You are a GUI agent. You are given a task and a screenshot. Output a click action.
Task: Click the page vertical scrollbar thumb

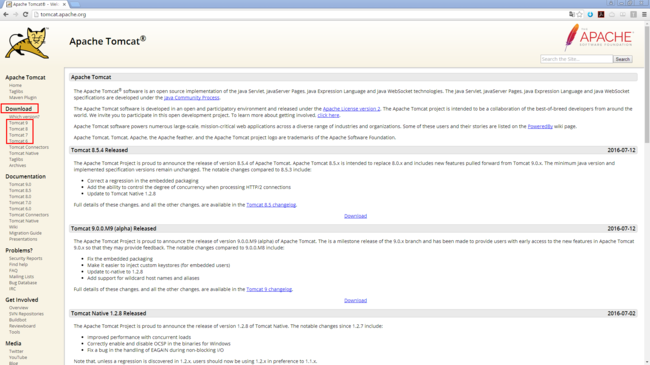[x=647, y=85]
